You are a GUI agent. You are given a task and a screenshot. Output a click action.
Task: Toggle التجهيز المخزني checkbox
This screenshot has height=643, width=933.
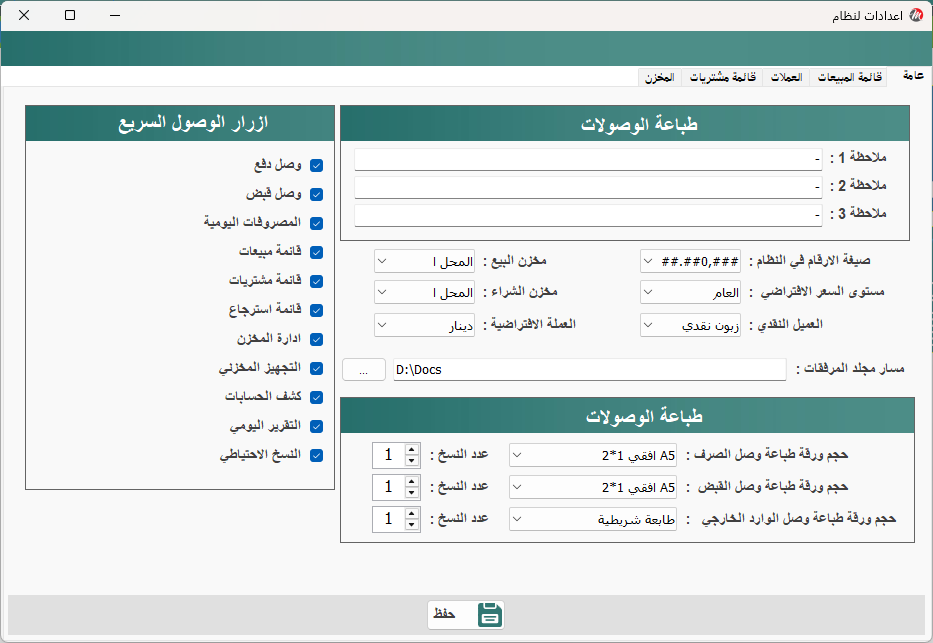pos(317,368)
